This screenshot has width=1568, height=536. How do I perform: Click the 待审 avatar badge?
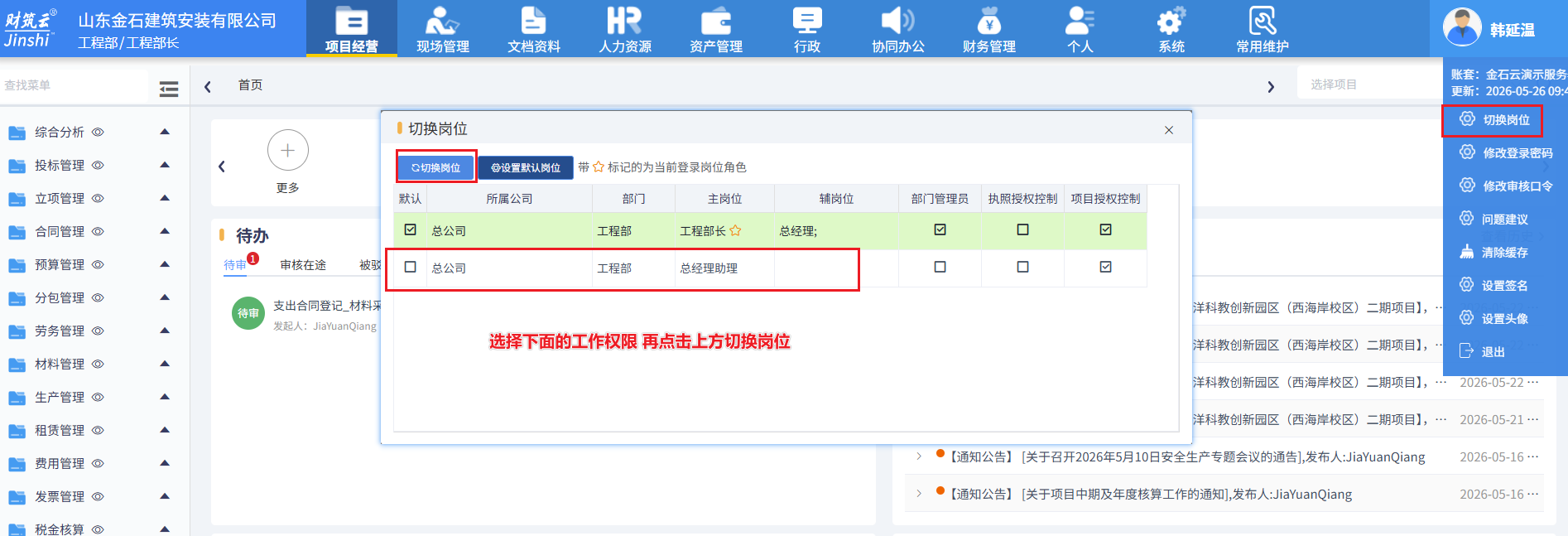(x=248, y=313)
